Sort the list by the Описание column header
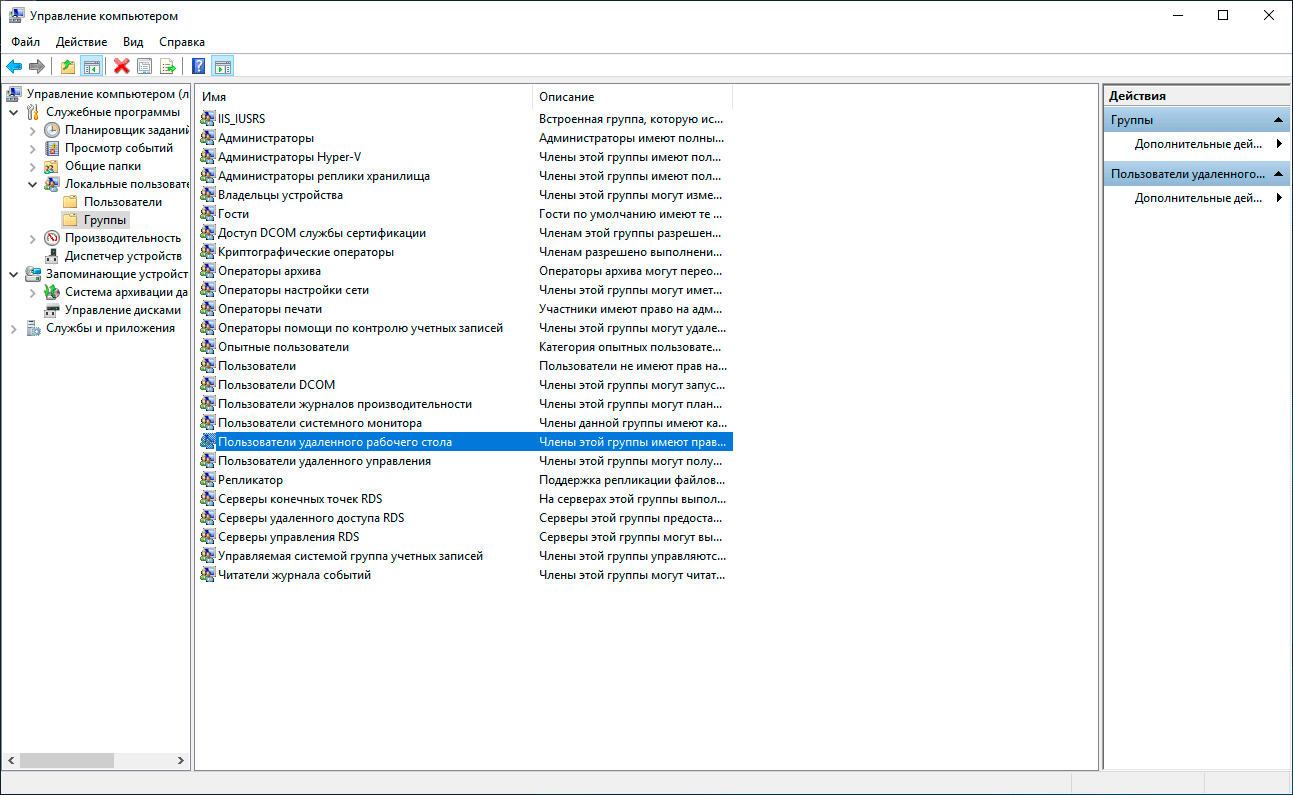 [633, 97]
